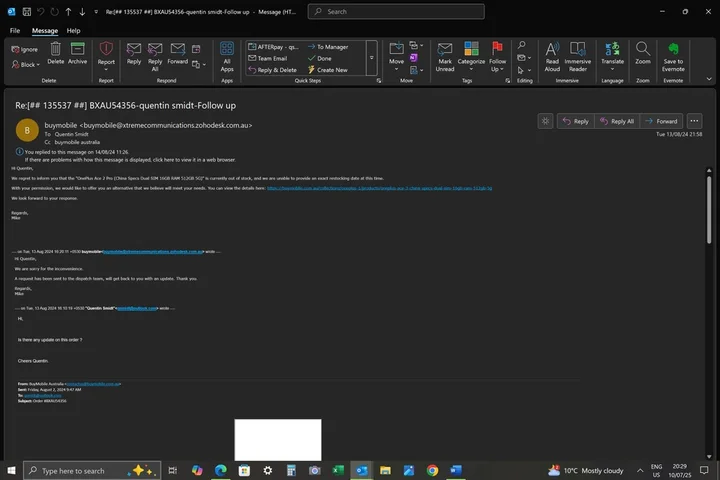Viewport: 720px width, 480px height.
Task: Click Send to OneNote icon
Action: pyautogui.click(x=414, y=58)
